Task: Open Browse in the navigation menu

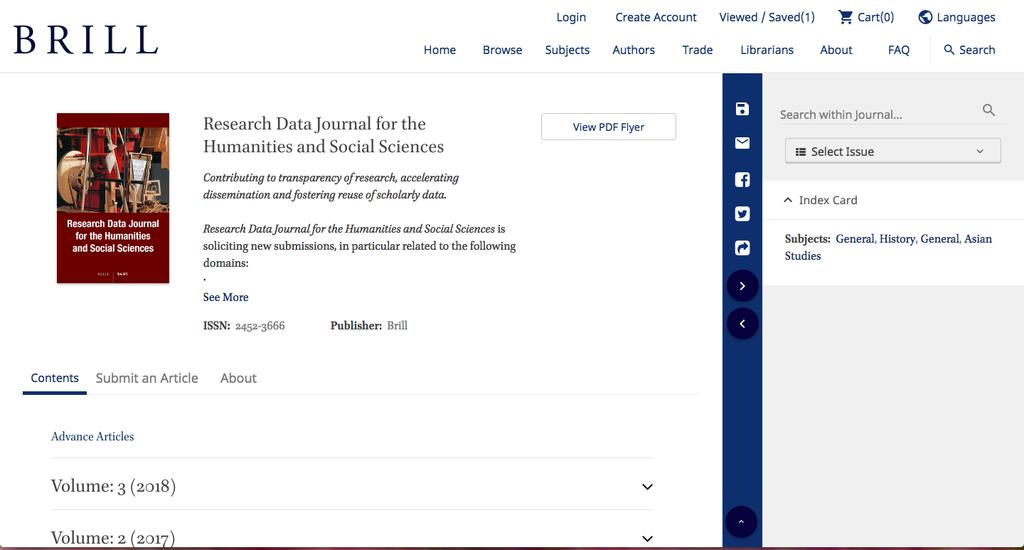Action: pos(502,50)
